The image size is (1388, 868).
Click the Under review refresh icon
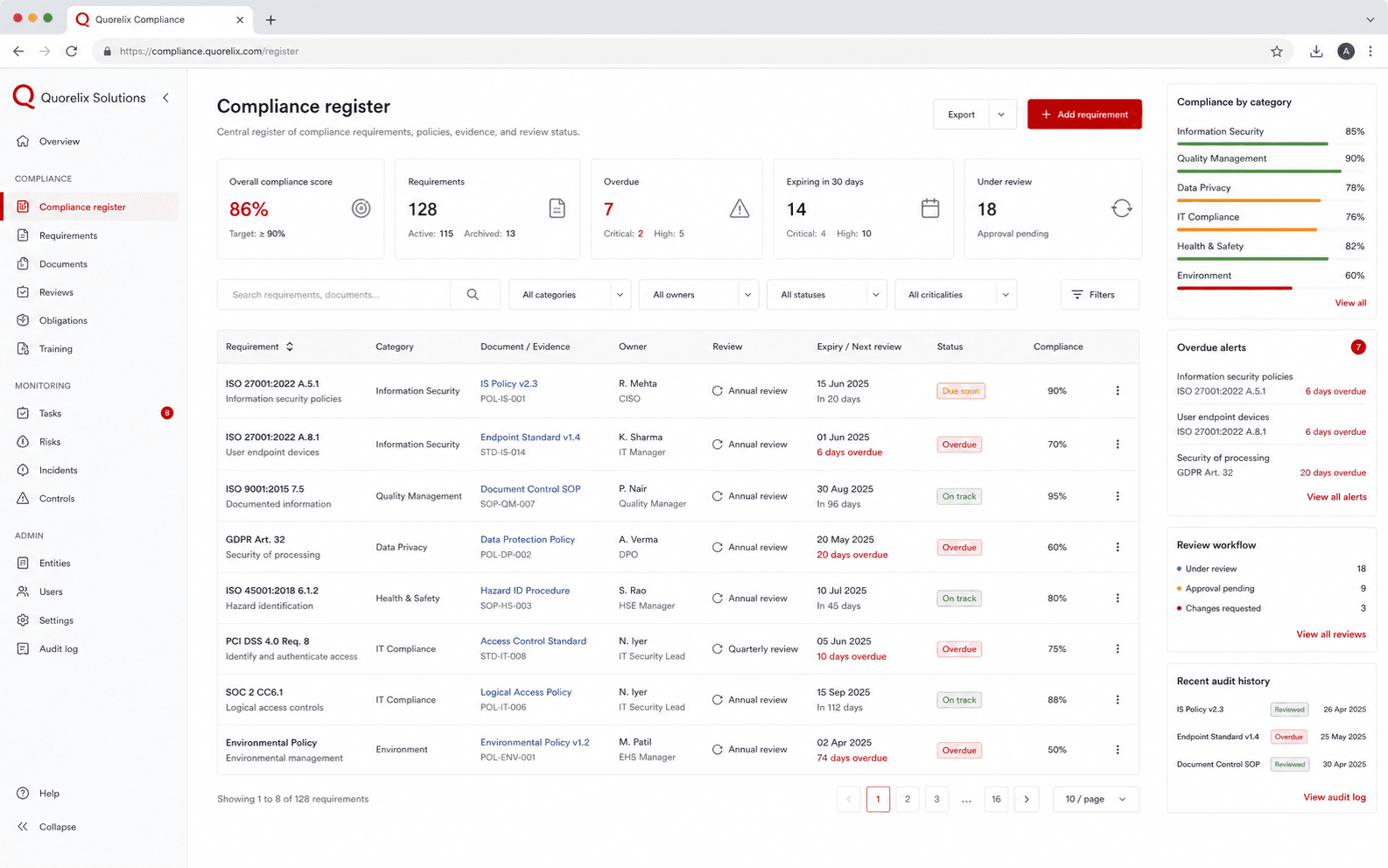[x=1121, y=208]
